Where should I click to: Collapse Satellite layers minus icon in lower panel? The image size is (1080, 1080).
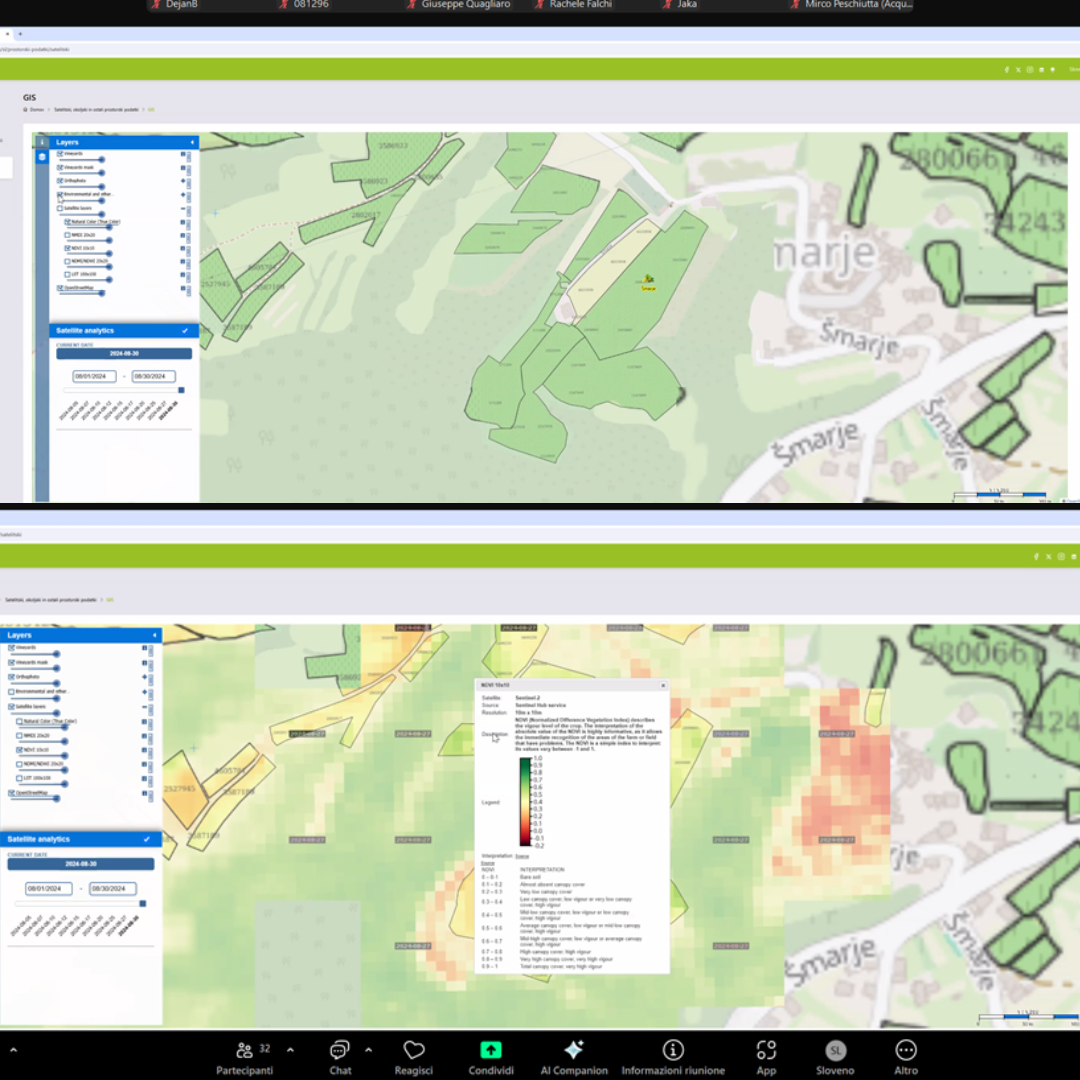[x=145, y=707]
